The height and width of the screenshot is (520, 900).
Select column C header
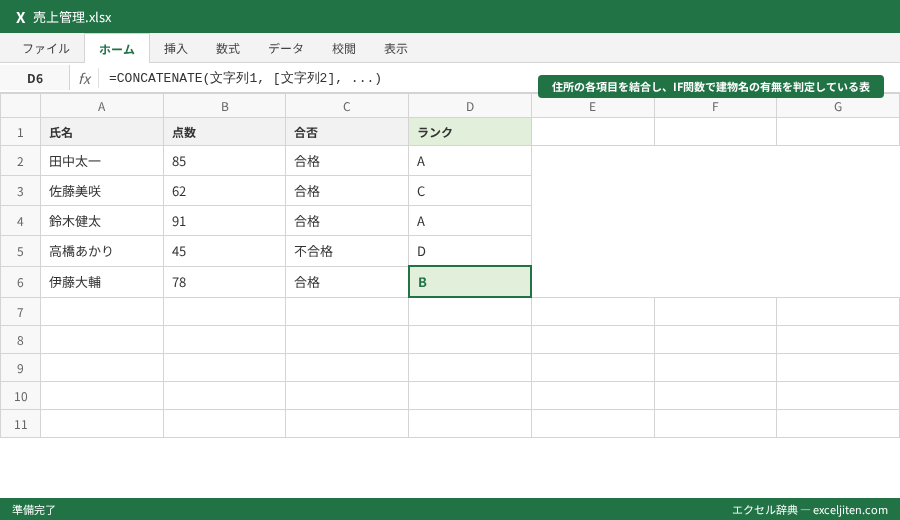pos(347,106)
